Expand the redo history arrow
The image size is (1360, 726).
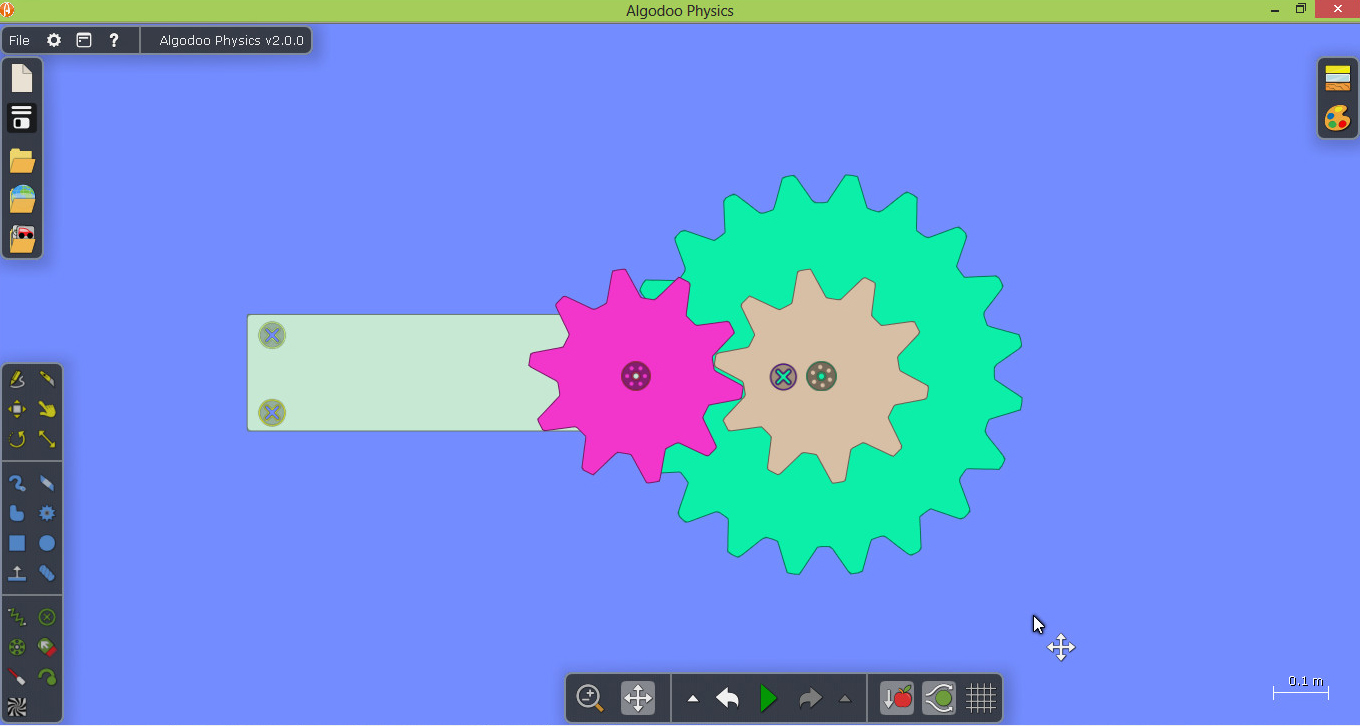click(x=845, y=699)
